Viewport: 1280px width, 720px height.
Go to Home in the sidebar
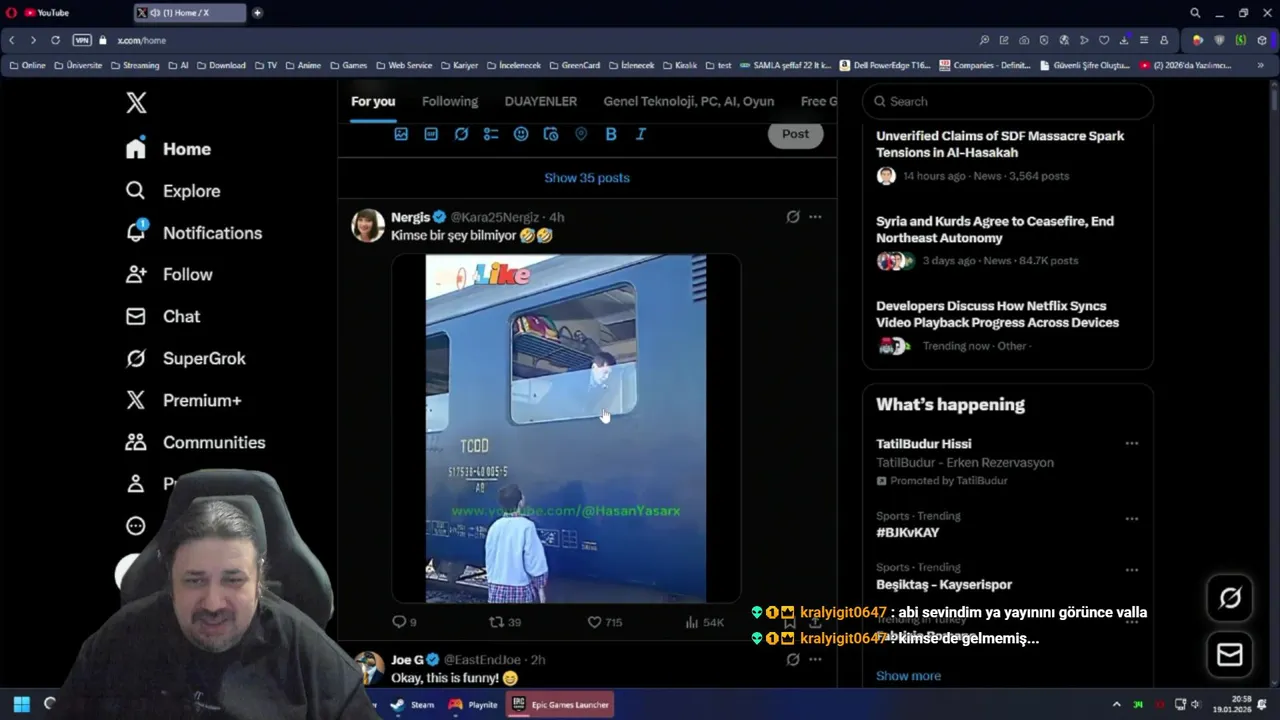(x=168, y=149)
